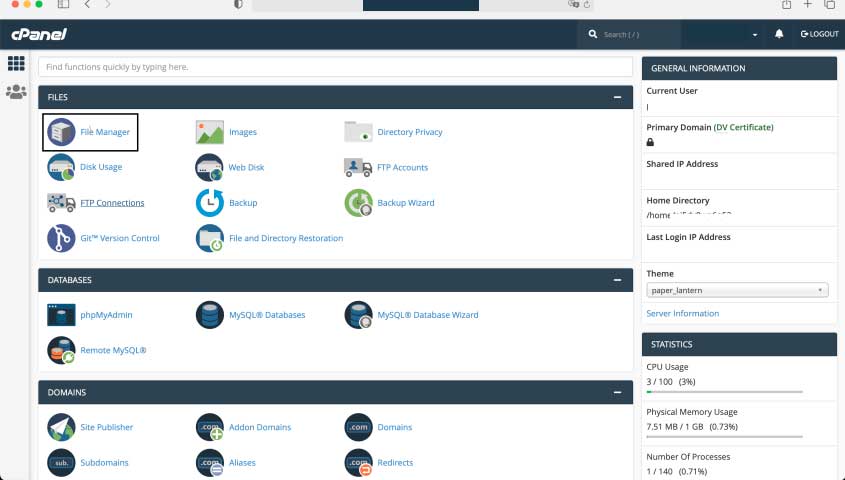Click the MySQL Database Wizard link

coord(428,315)
